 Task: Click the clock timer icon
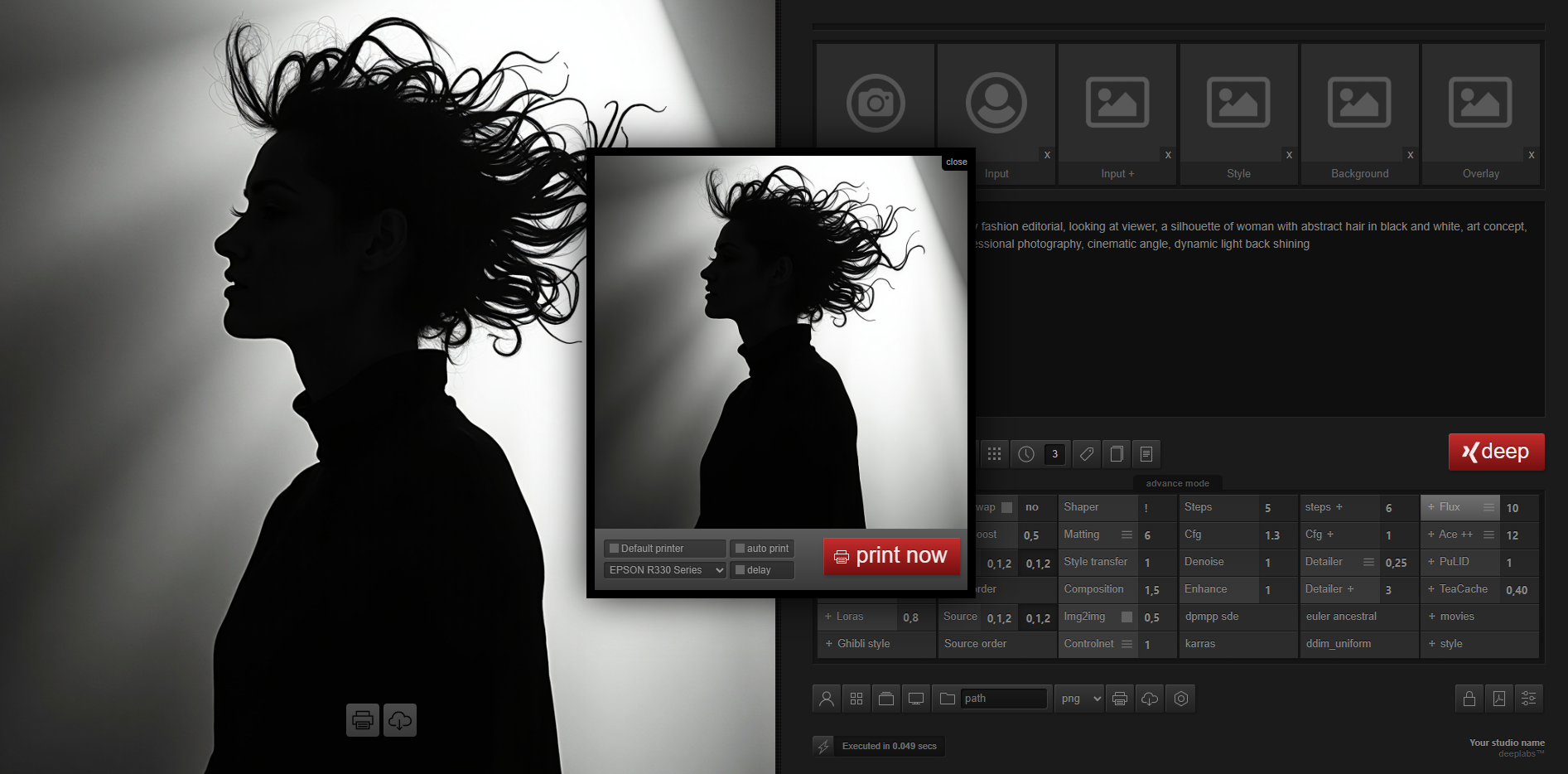point(1026,454)
